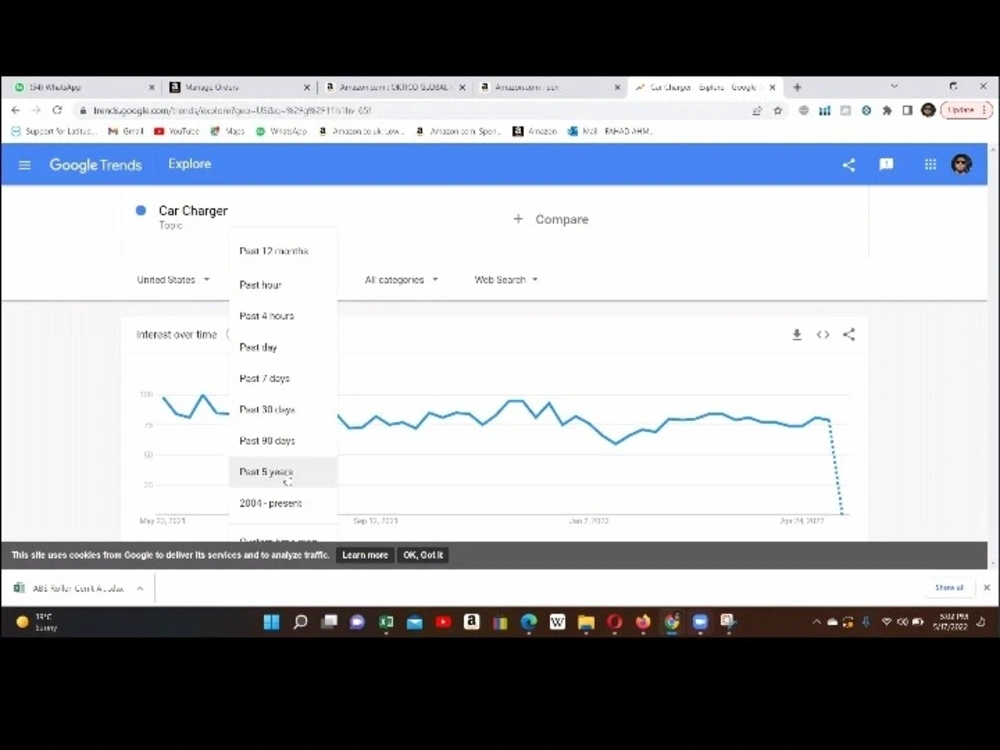This screenshot has width=1000, height=750.
Task: Open Firefox from the taskbar
Action: [x=643, y=622]
